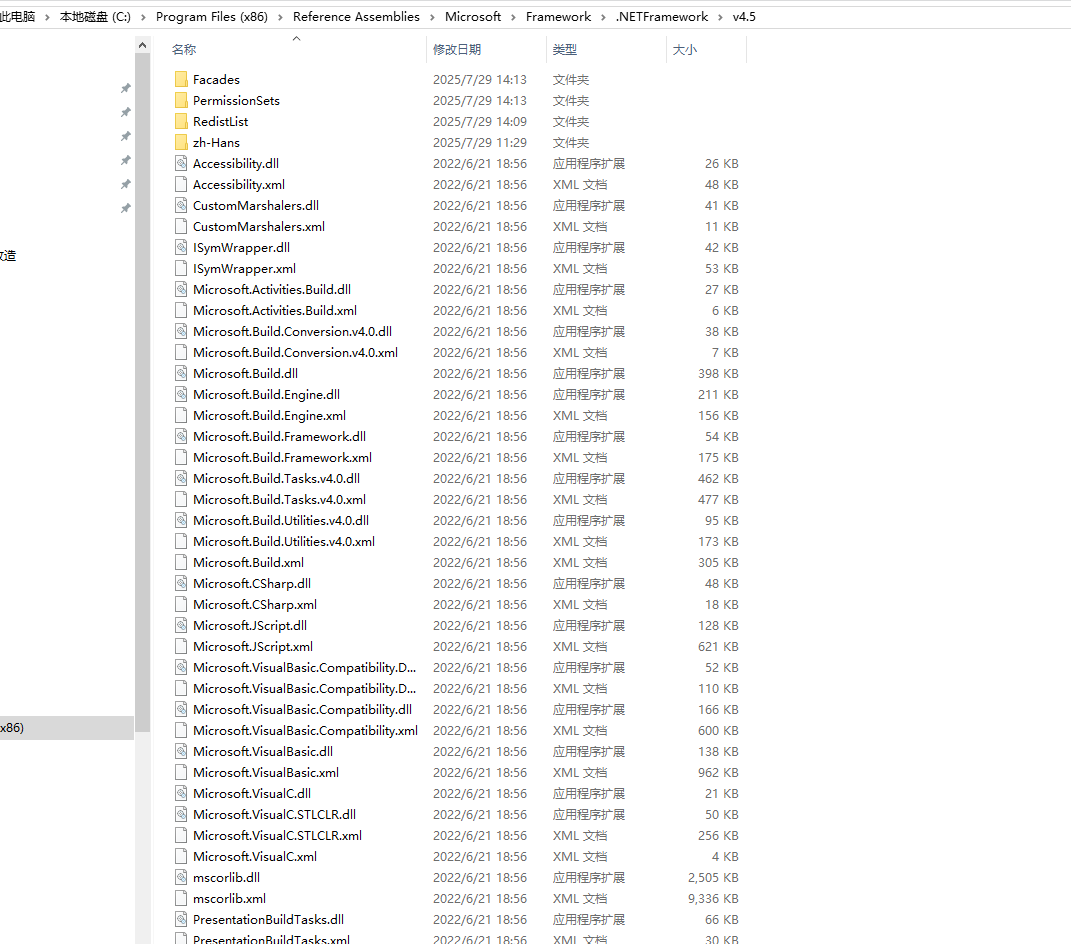Open the breadcrumb chevron after Framework

coord(601,16)
